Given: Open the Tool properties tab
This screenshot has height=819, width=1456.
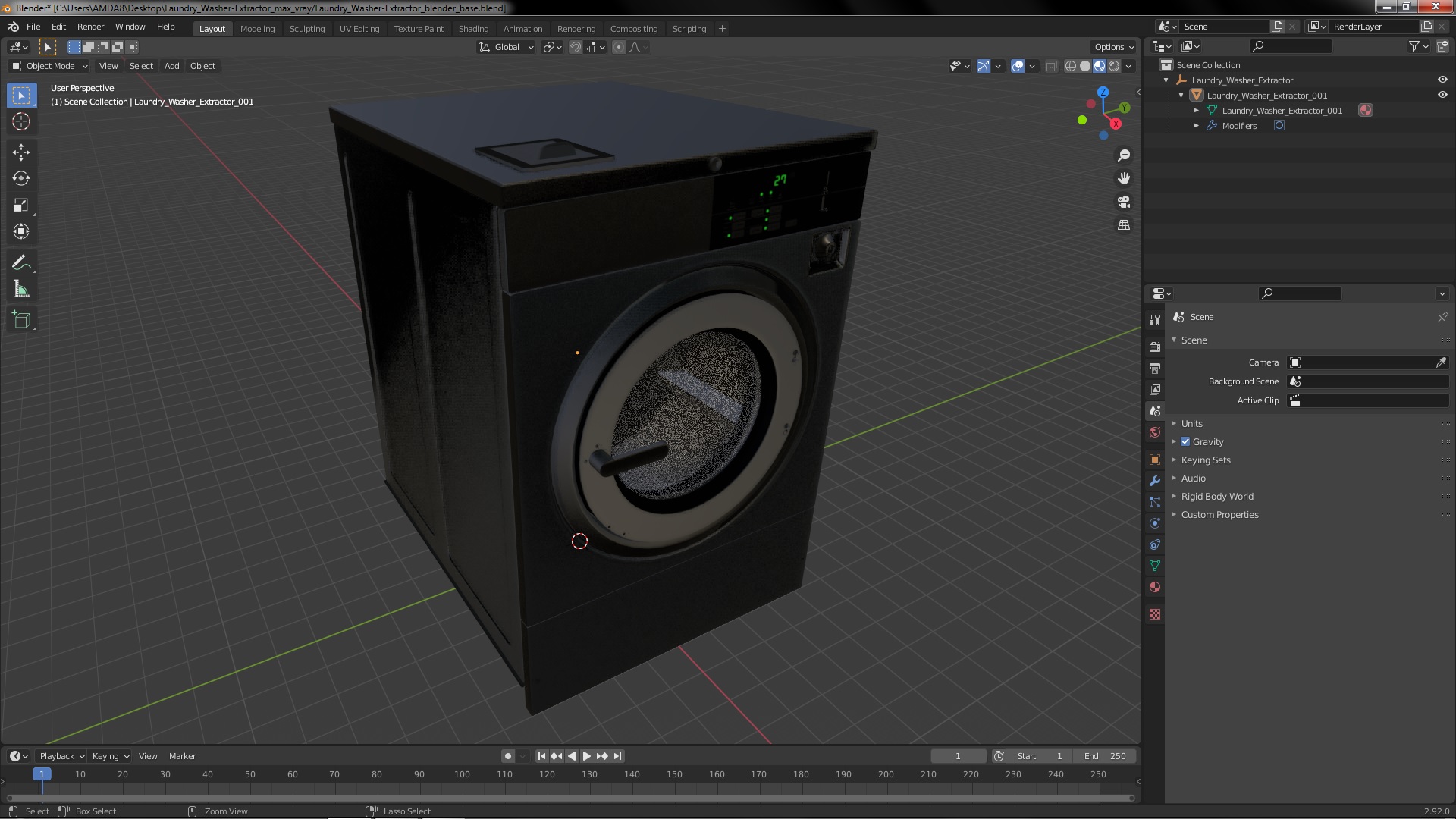Looking at the screenshot, I should pyautogui.click(x=1154, y=320).
